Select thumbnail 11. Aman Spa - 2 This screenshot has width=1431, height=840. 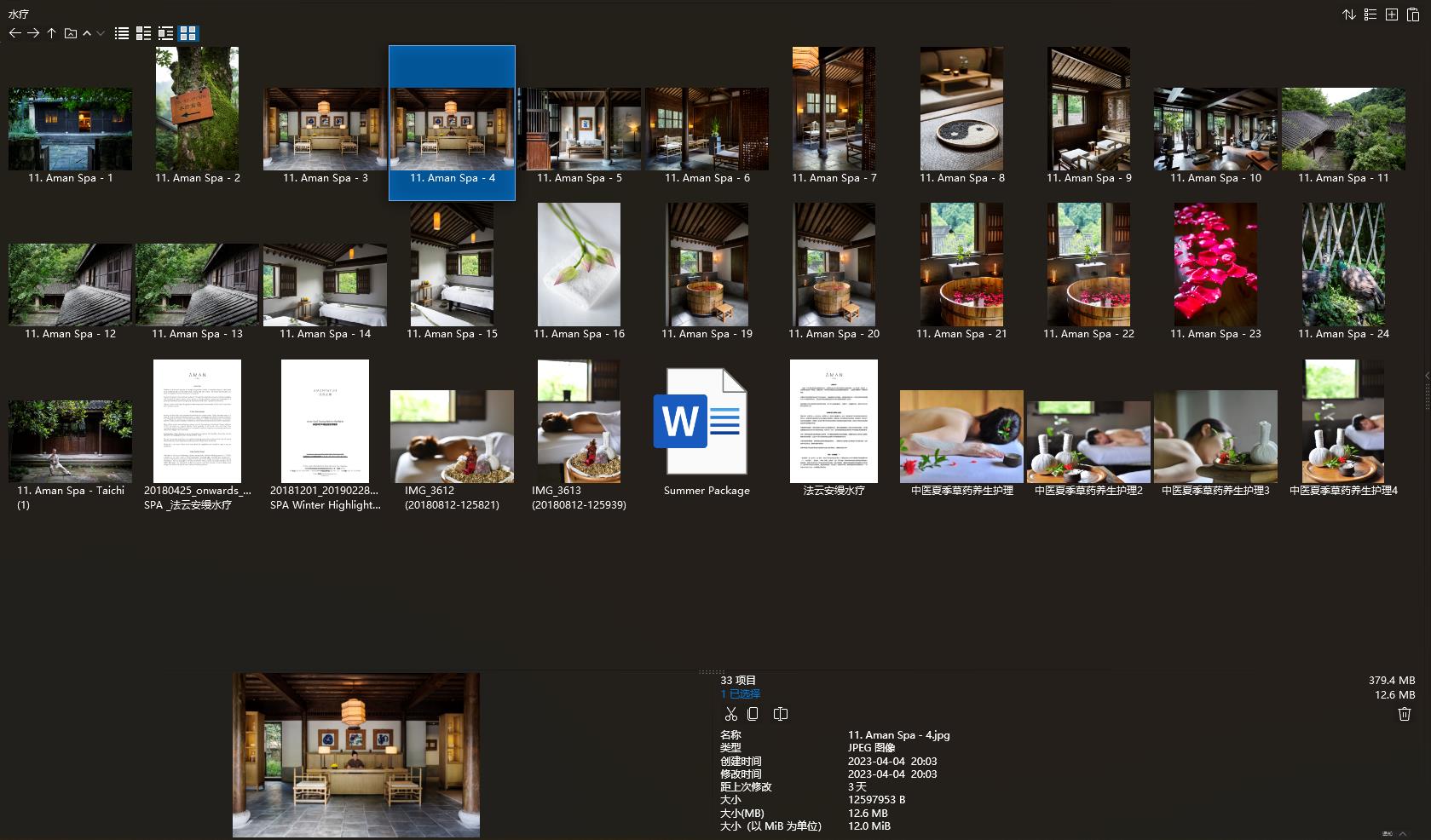[197, 108]
